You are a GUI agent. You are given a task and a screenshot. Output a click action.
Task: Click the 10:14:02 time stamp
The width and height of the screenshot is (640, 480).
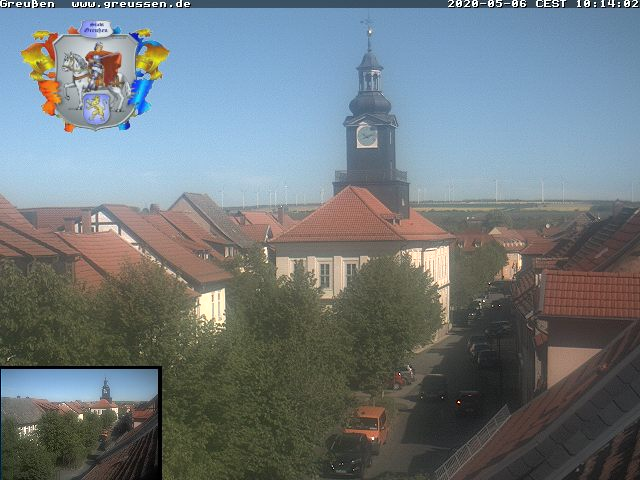coord(607,4)
